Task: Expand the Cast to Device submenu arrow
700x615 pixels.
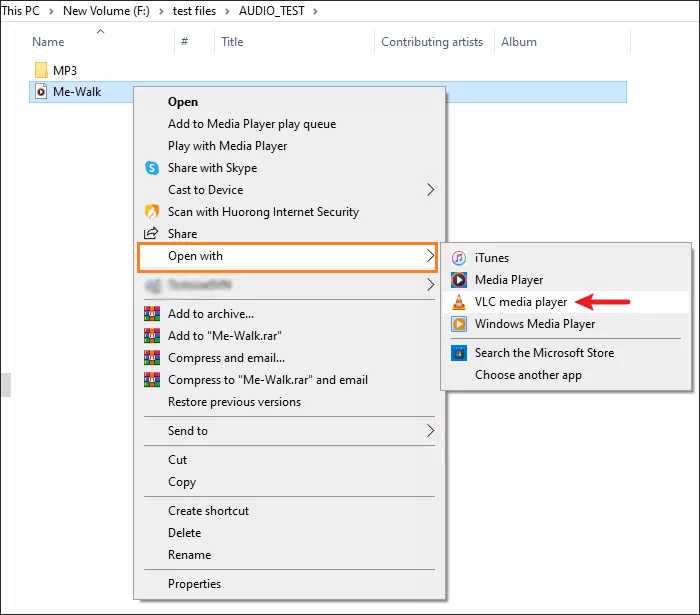Action: pos(430,190)
